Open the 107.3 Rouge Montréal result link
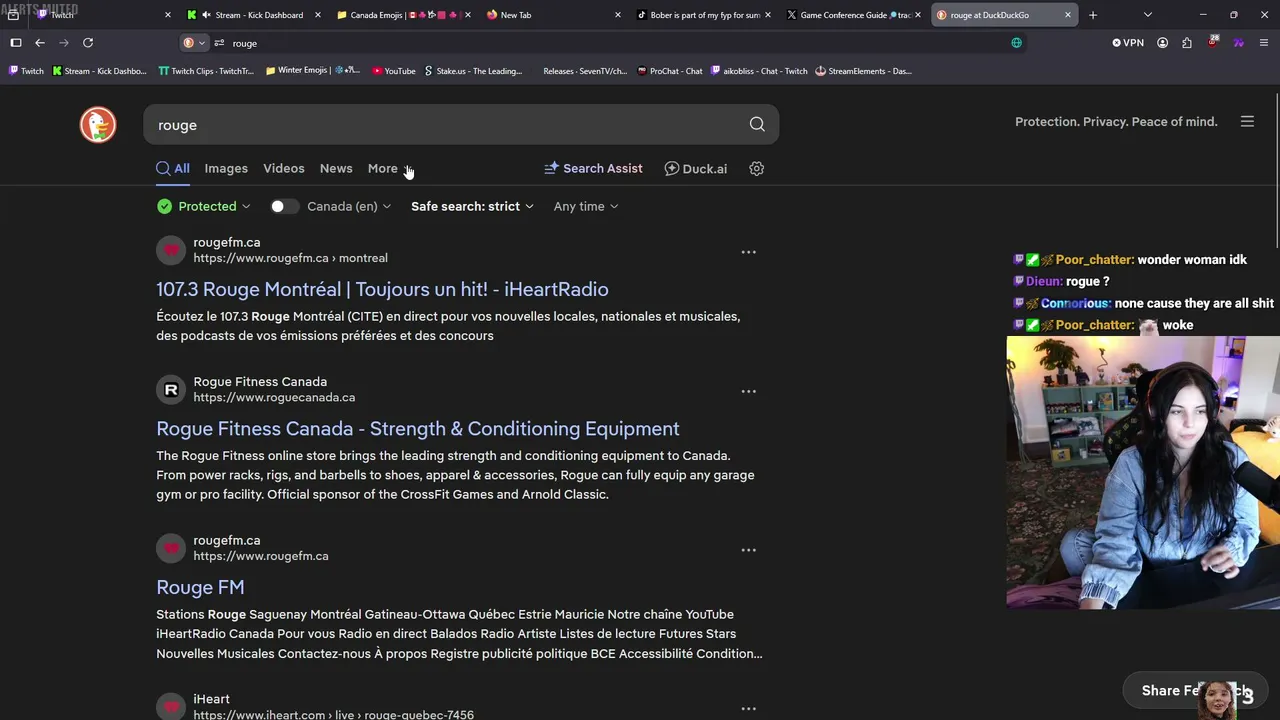Viewport: 1280px width, 720px height. 382,289
